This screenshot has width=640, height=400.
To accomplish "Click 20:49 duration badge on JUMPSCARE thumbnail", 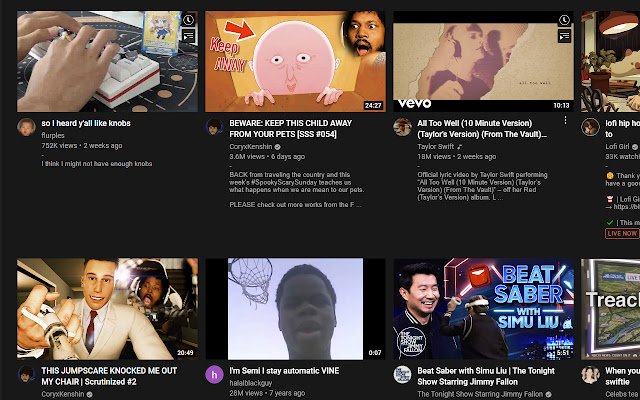I will (x=185, y=353).
